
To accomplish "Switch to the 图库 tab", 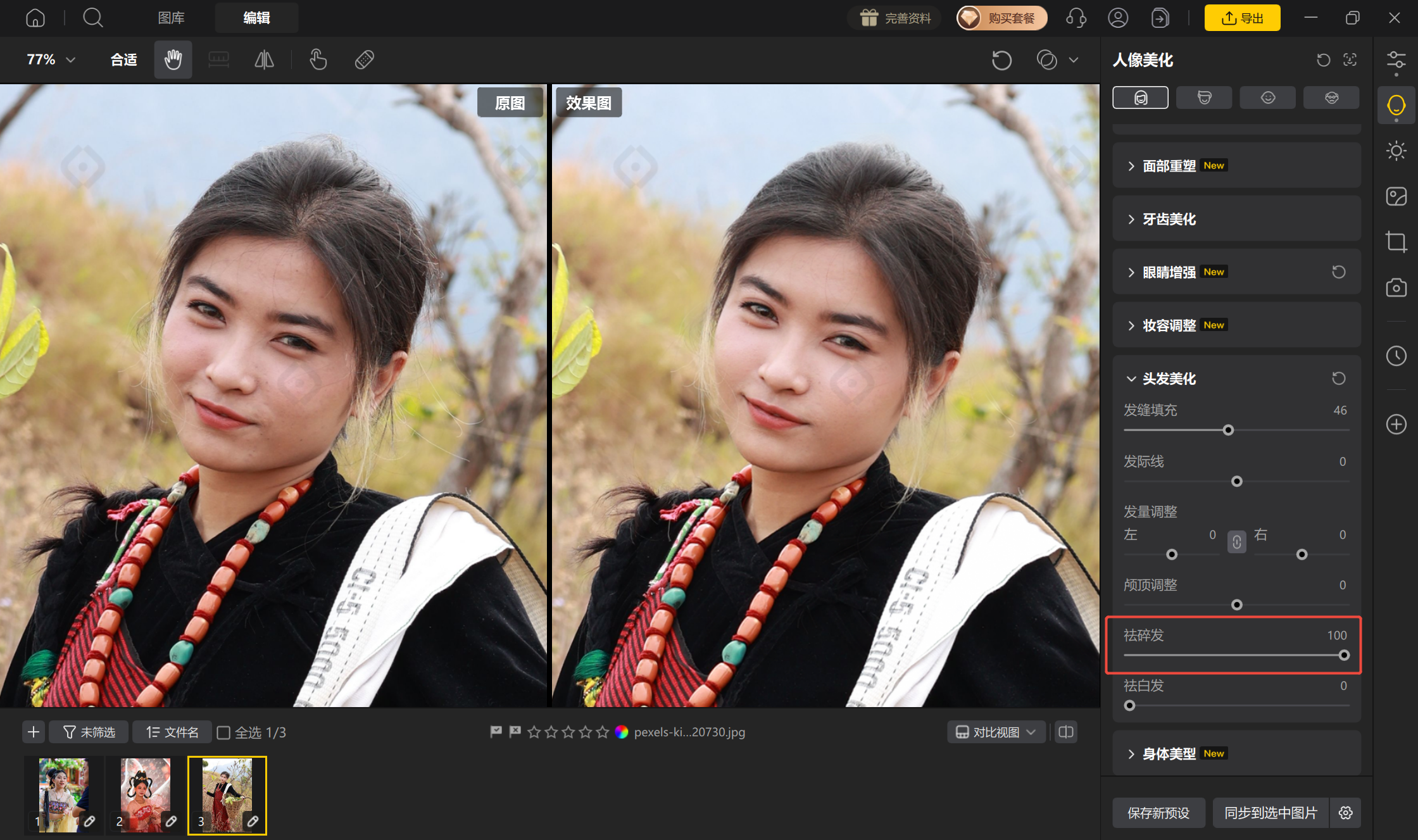I will [171, 18].
